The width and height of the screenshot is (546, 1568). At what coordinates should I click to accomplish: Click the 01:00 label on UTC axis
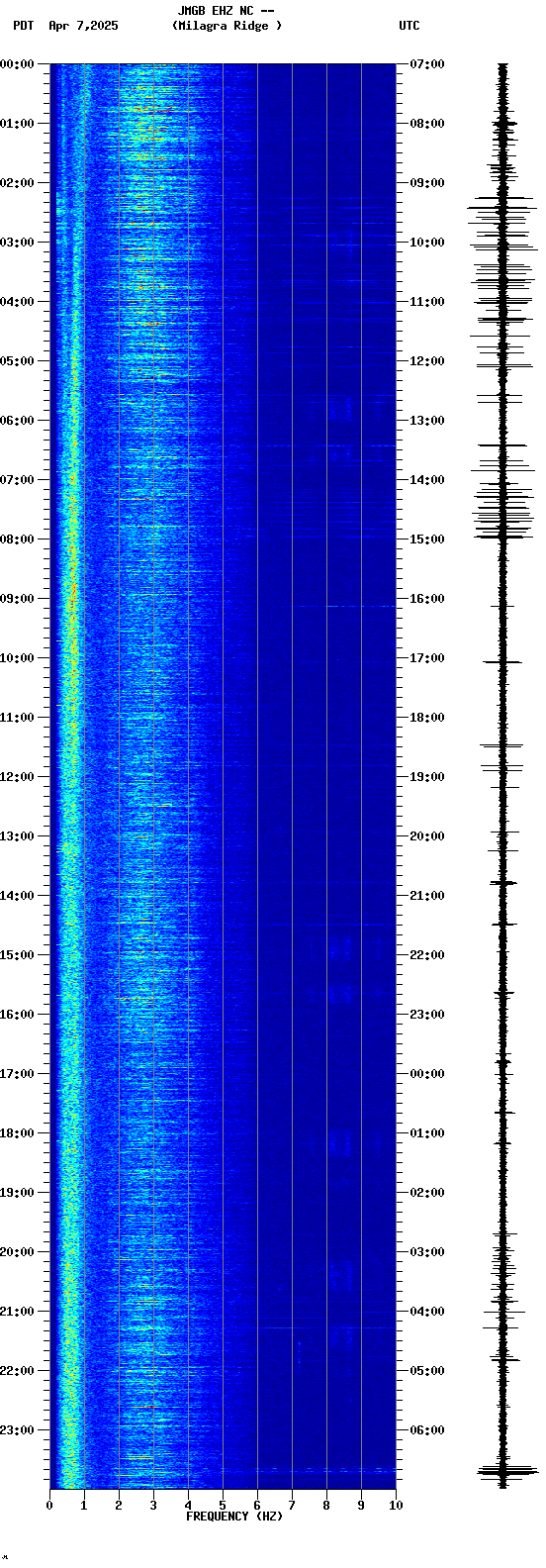click(427, 1133)
